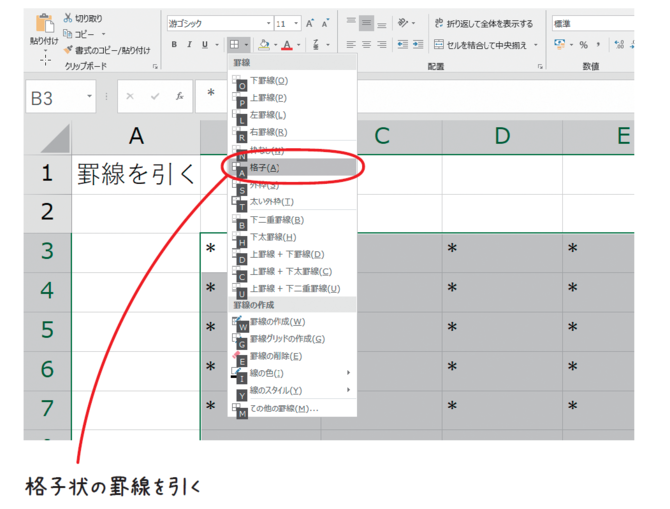Click the fill color paint bucket
Viewport: 670px width, 509px height.
264,44
